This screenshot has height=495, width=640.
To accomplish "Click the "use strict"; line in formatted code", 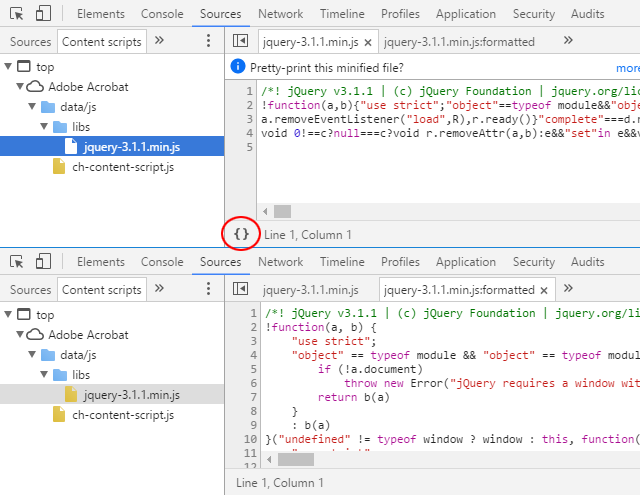I will 334,341.
